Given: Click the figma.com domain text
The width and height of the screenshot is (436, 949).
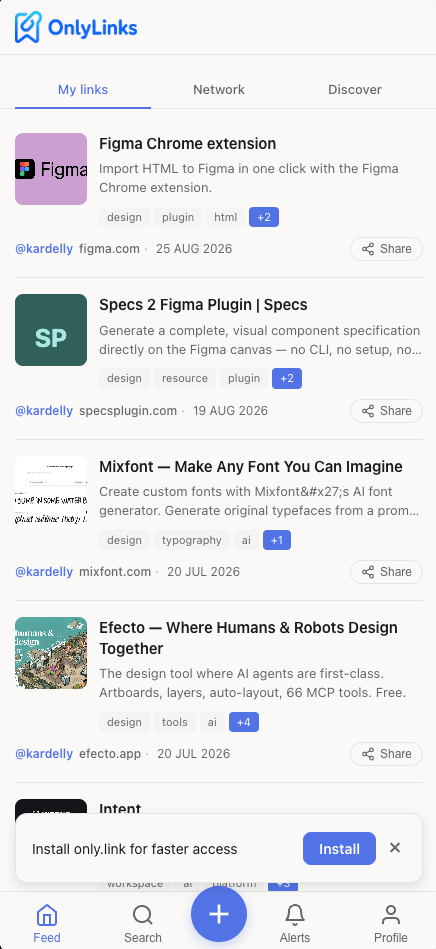Looking at the screenshot, I should 109,249.
